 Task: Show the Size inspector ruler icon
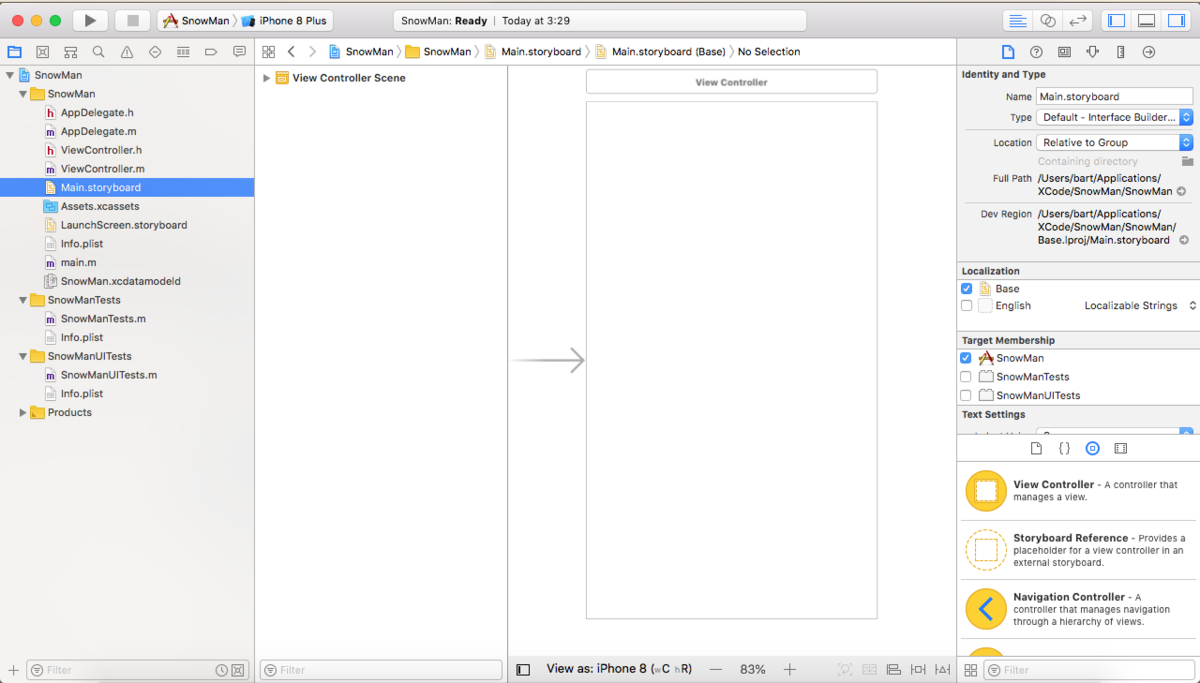1120,51
